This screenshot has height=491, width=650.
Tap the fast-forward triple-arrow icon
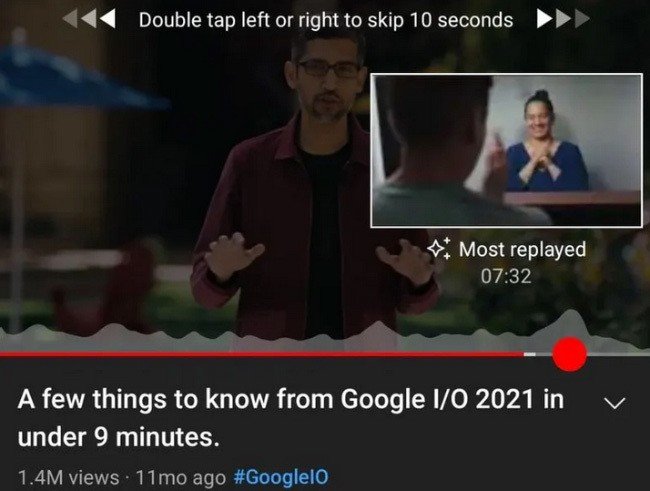pyautogui.click(x=563, y=19)
